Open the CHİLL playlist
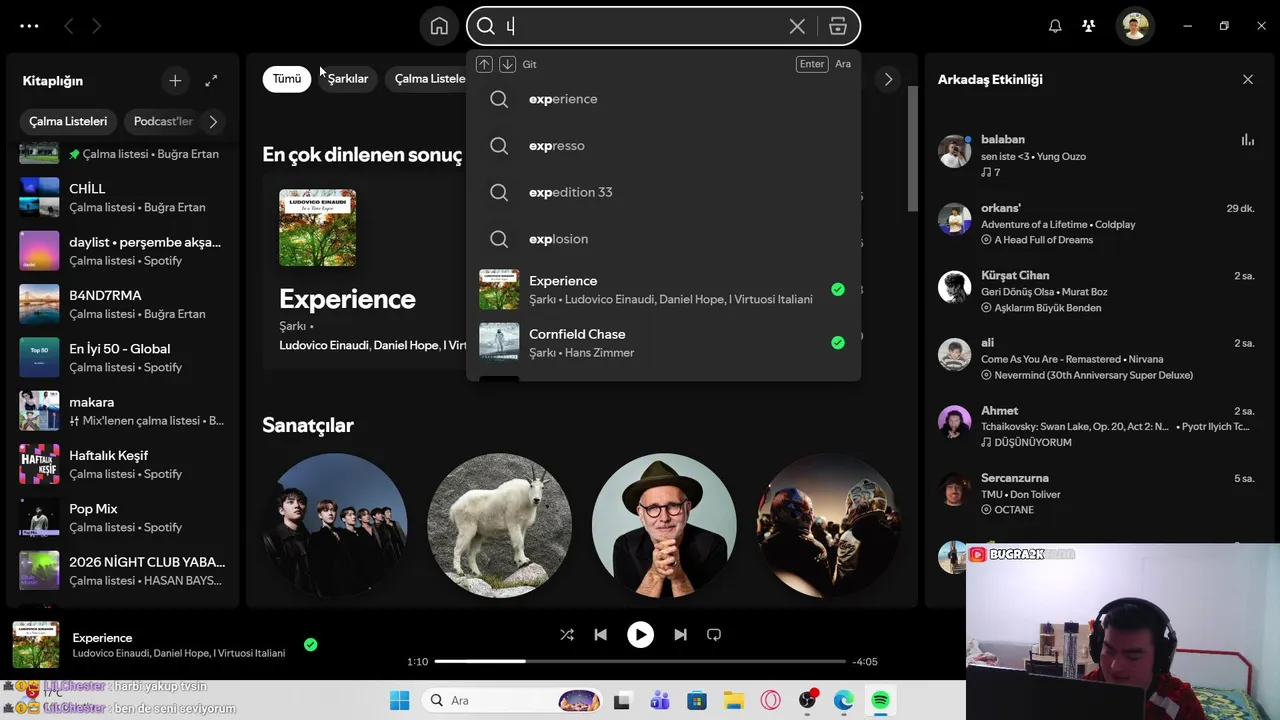 pyautogui.click(x=122, y=197)
